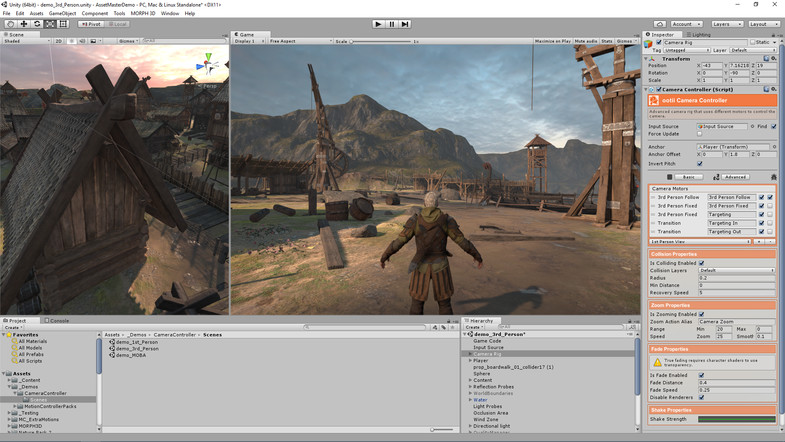Open the Component menu
This screenshot has height=442, width=785.
click(x=95, y=14)
